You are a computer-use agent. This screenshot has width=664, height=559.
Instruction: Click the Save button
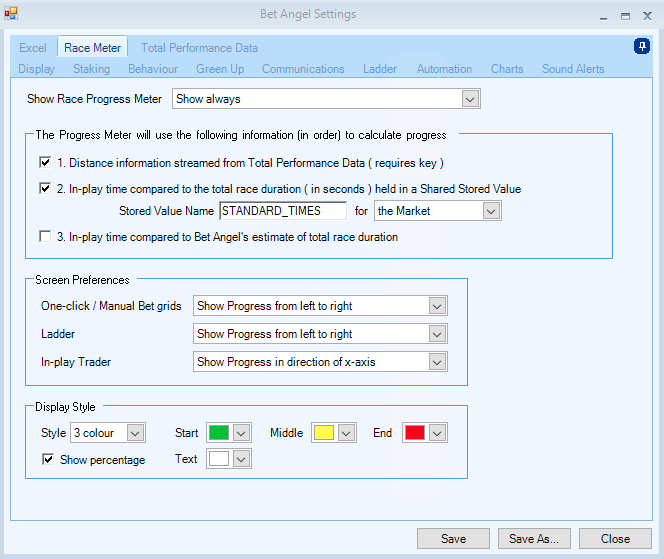click(454, 539)
